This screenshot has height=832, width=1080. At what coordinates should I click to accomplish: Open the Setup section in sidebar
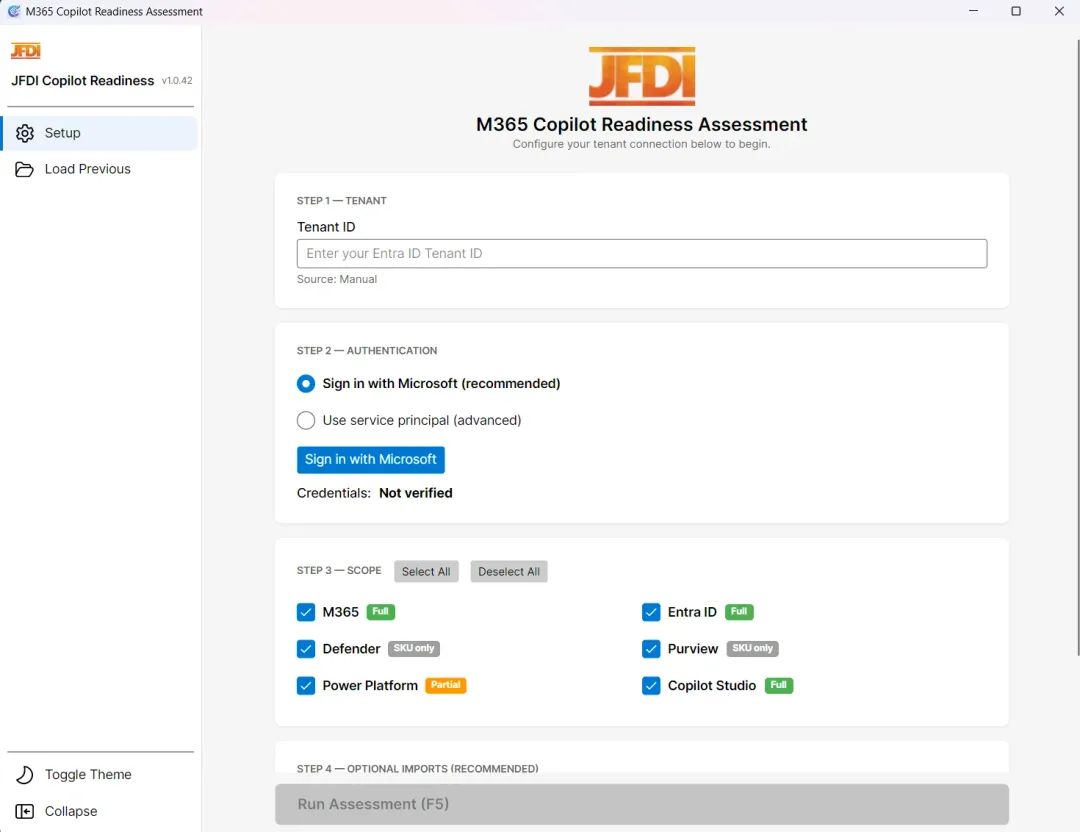coord(100,133)
